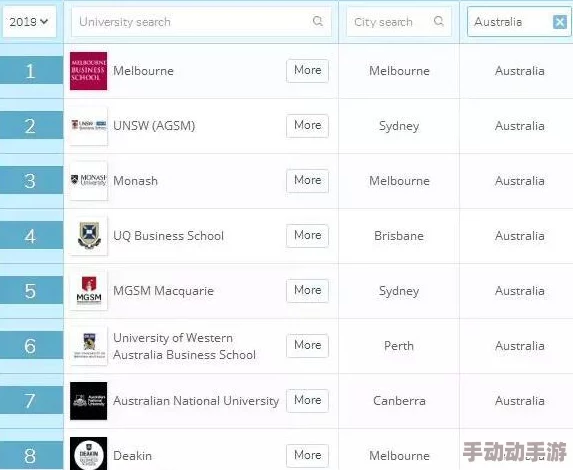Click the city Melbourne in Deakin row

(x=399, y=456)
